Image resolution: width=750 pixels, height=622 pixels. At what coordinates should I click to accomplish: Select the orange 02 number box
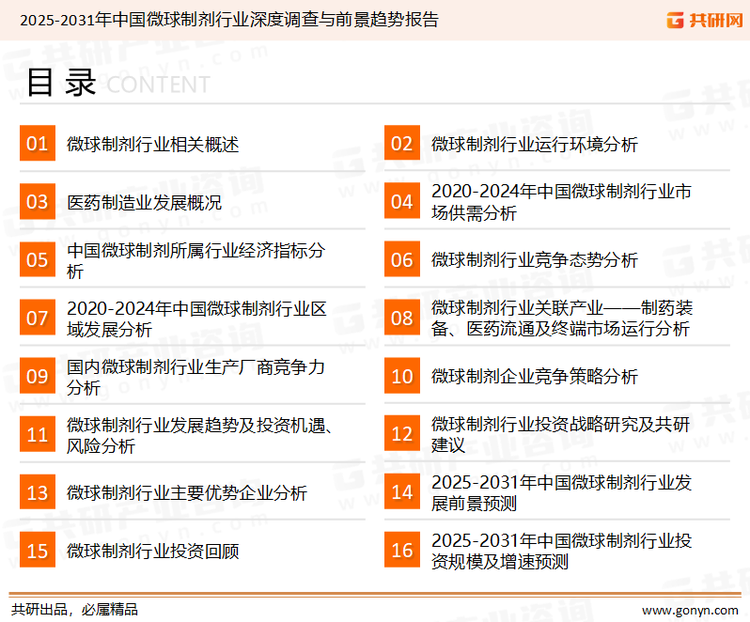pos(402,144)
